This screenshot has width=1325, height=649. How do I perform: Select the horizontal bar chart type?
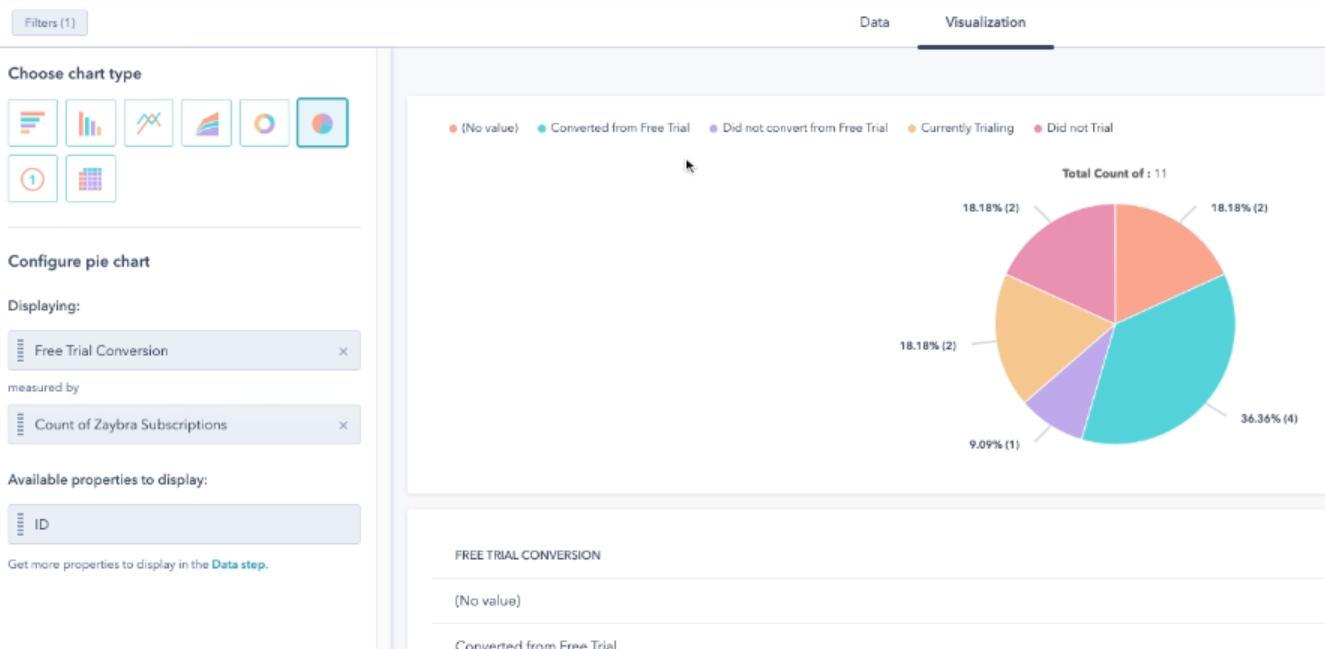pos(31,122)
